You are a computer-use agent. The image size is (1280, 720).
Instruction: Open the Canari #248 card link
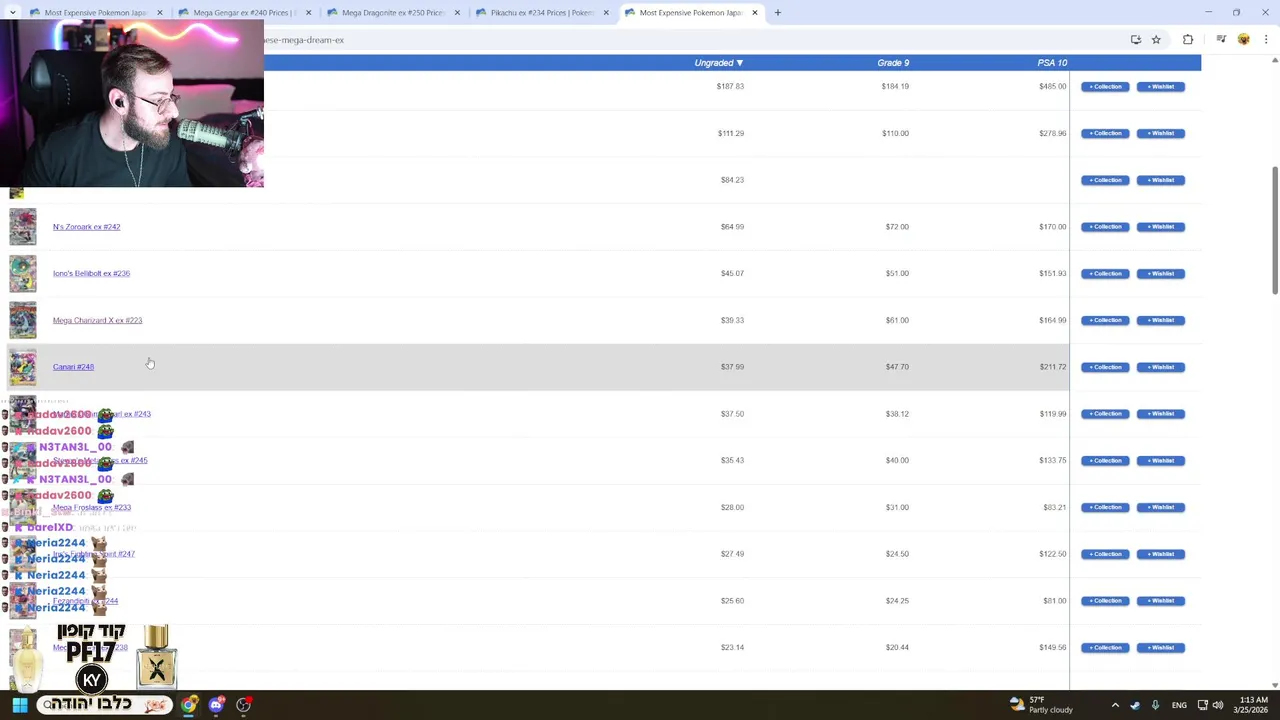point(73,367)
